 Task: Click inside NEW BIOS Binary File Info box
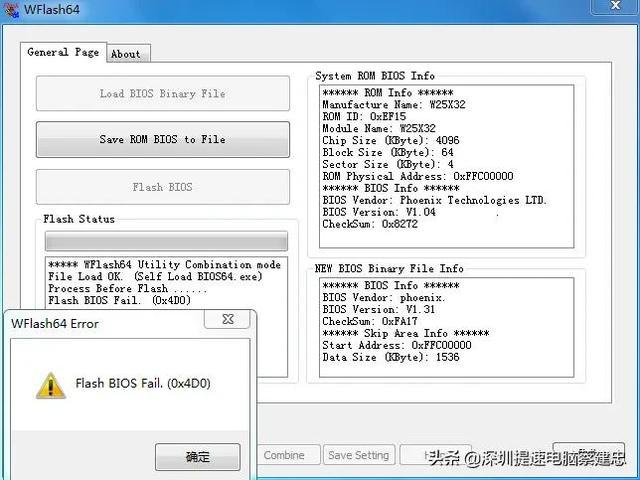coord(447,327)
